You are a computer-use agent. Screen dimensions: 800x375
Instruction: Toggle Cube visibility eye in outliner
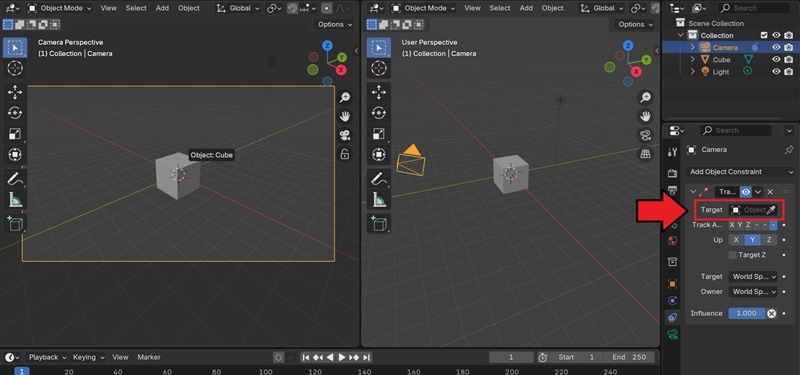pyautogui.click(x=776, y=60)
